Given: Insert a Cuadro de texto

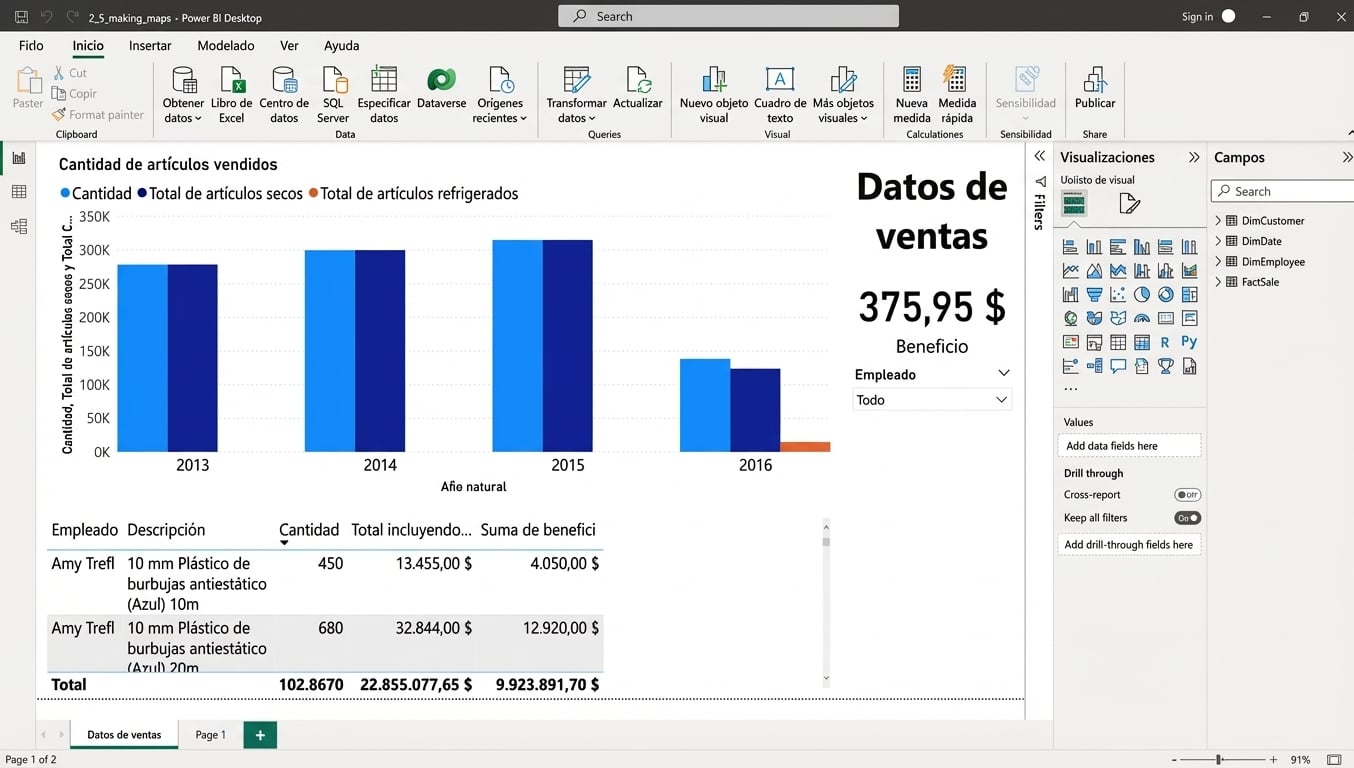Looking at the screenshot, I should tap(780, 95).
